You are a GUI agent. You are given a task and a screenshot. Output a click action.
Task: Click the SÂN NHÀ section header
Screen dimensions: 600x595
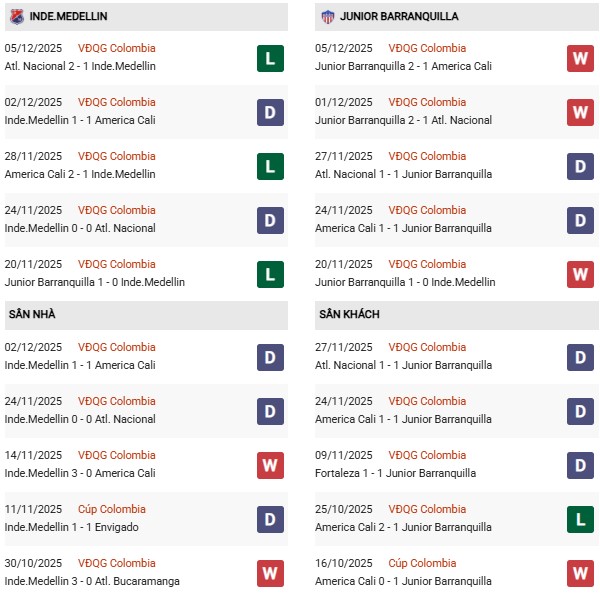[32, 314]
